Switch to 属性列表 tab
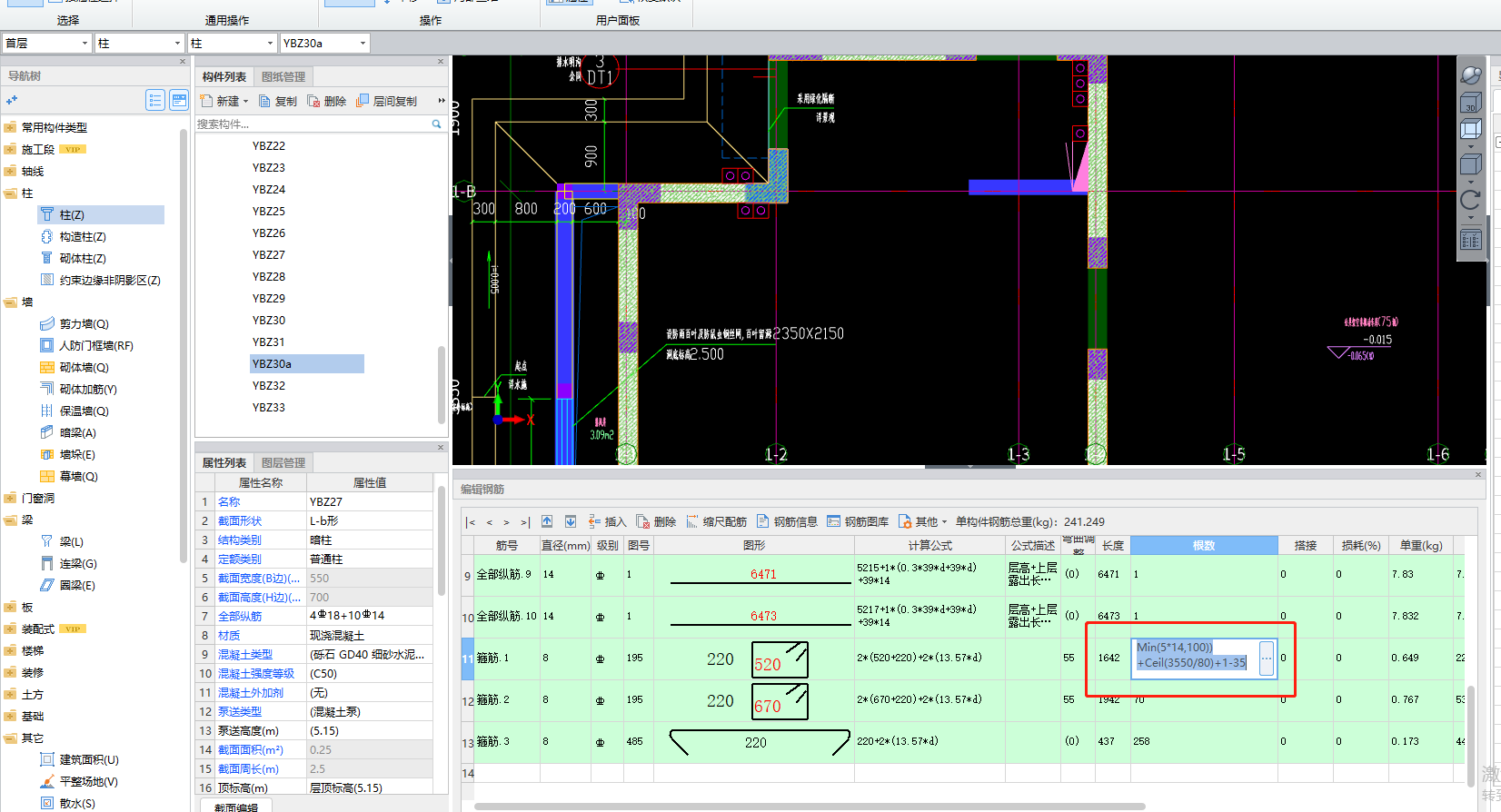 224,463
